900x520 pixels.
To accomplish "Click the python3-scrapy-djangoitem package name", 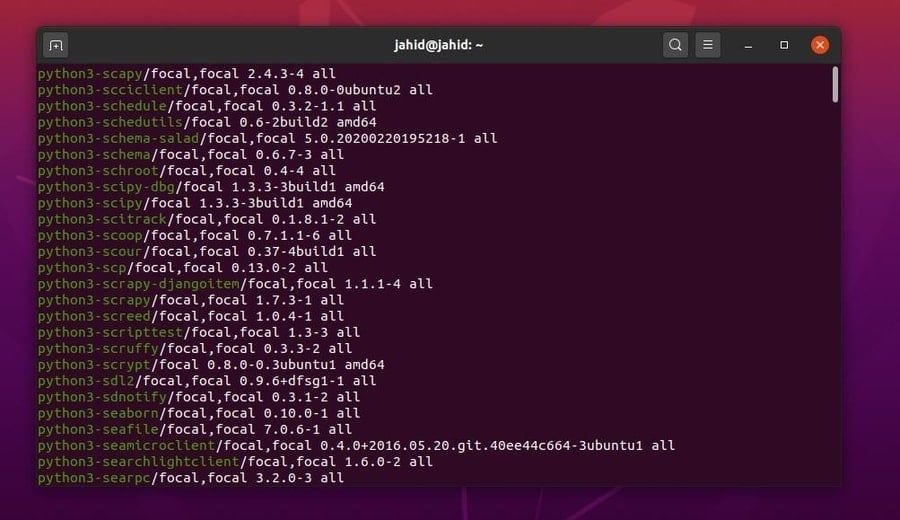I will [x=141, y=284].
